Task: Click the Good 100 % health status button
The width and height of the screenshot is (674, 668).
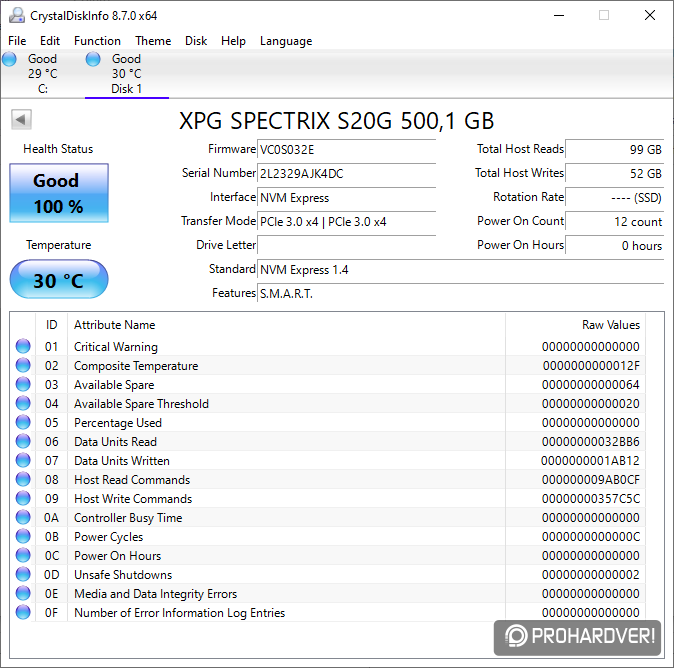Action: point(59,193)
